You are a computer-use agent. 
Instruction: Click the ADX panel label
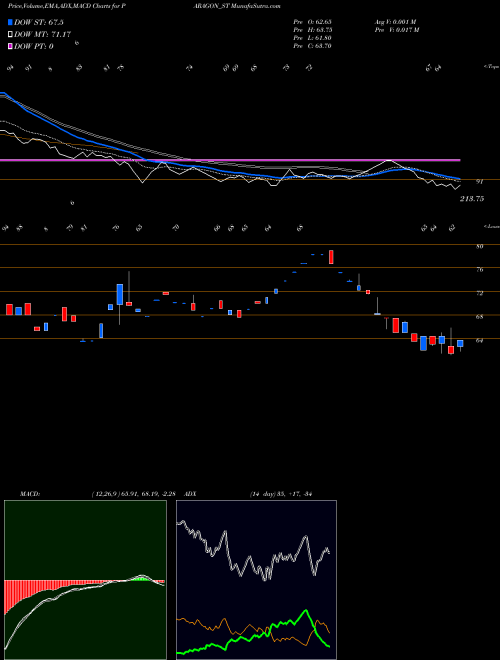point(191,494)
